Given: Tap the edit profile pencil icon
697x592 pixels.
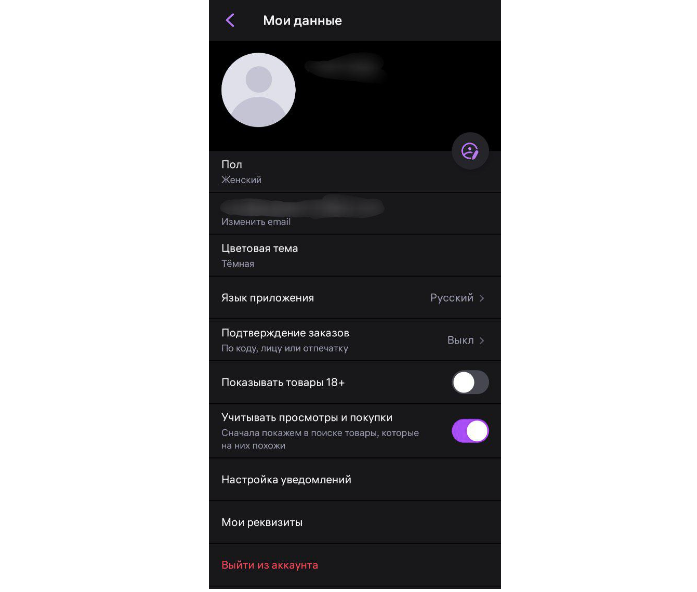Looking at the screenshot, I should [x=470, y=151].
